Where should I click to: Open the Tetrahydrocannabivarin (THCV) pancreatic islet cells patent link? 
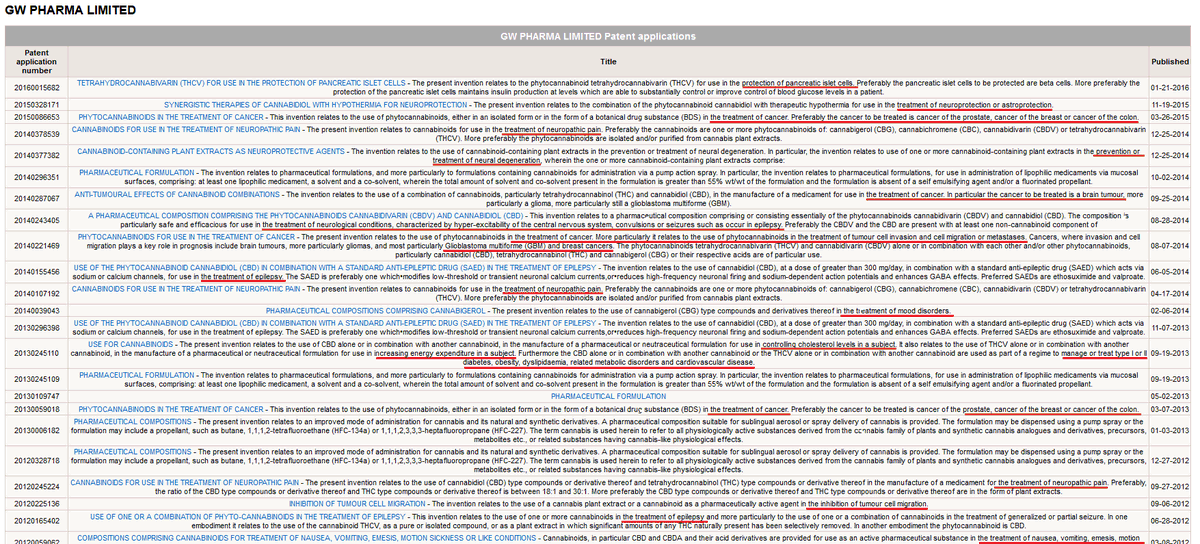(x=242, y=83)
